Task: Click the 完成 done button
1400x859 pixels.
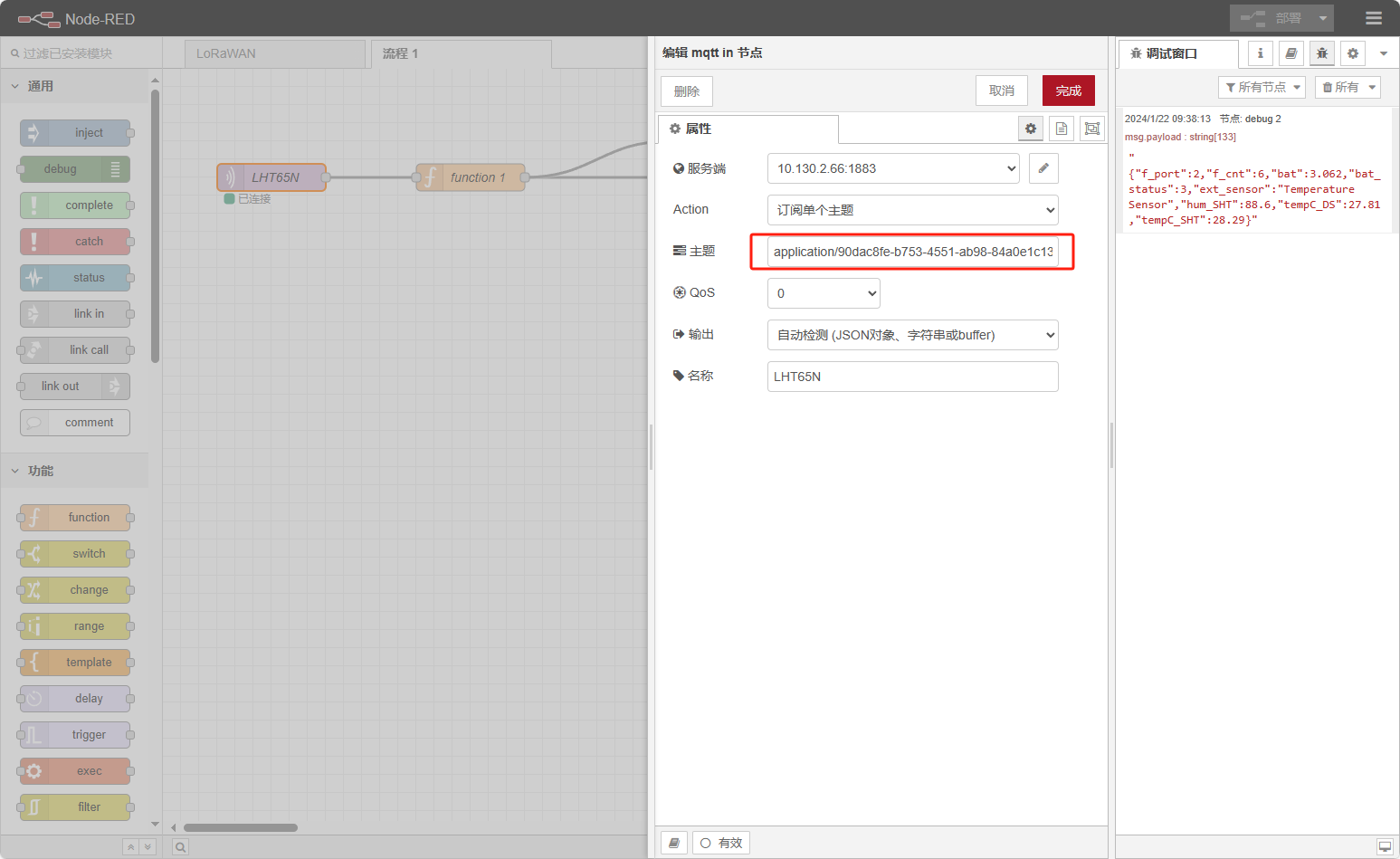Action: [x=1069, y=91]
